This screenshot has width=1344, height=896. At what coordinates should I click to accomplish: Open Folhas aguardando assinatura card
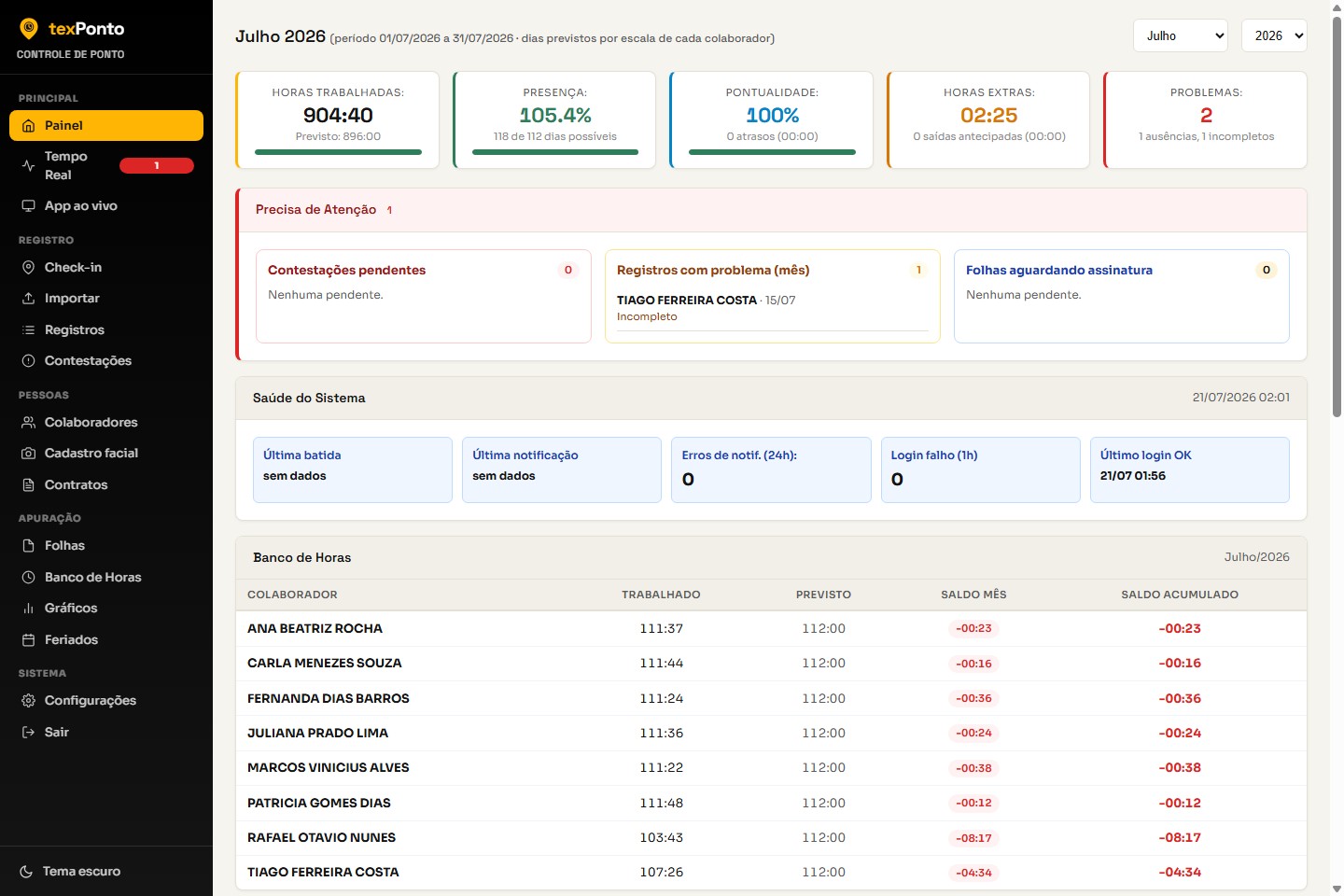(1122, 296)
